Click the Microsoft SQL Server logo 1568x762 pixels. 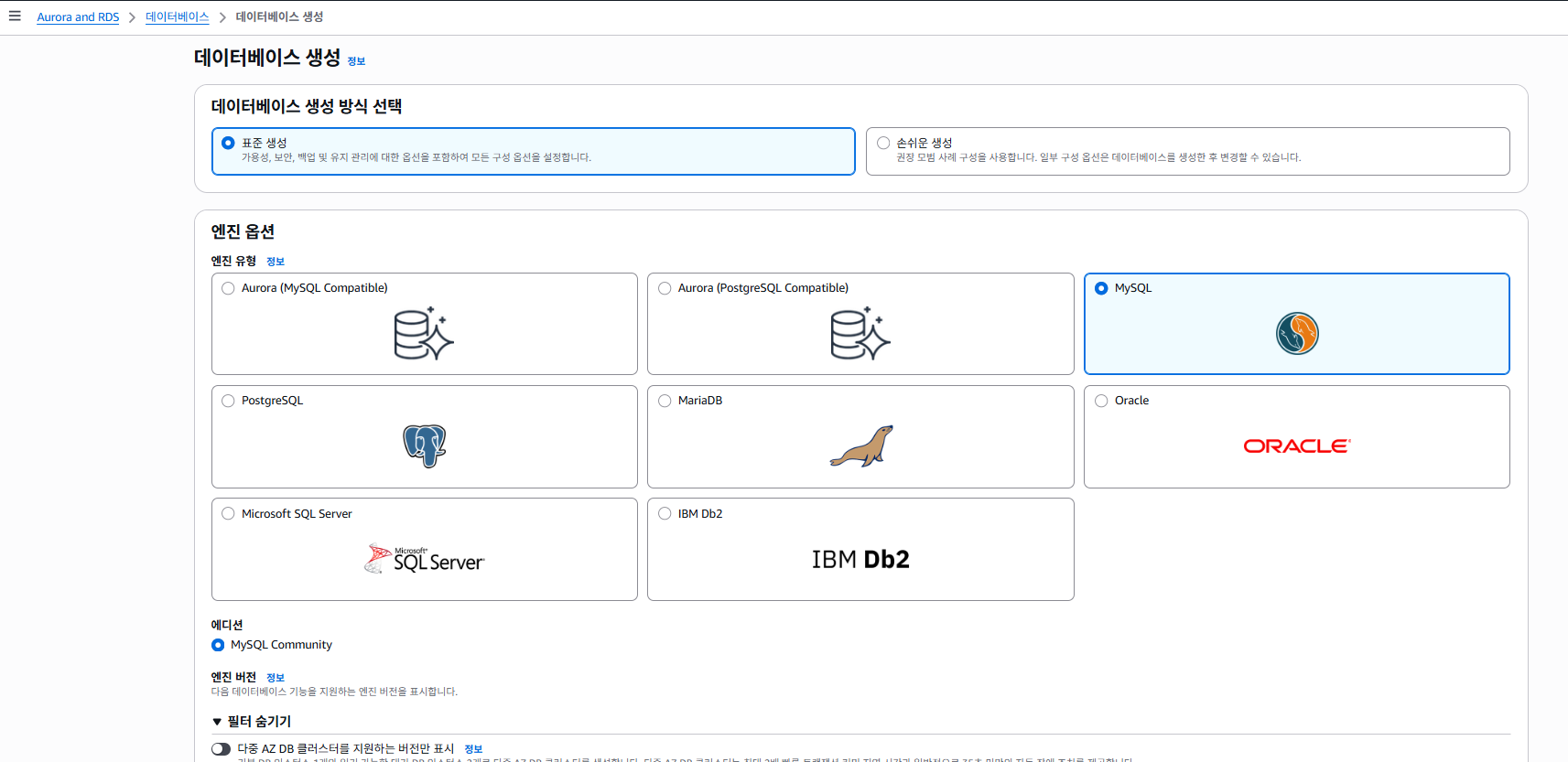click(x=425, y=559)
